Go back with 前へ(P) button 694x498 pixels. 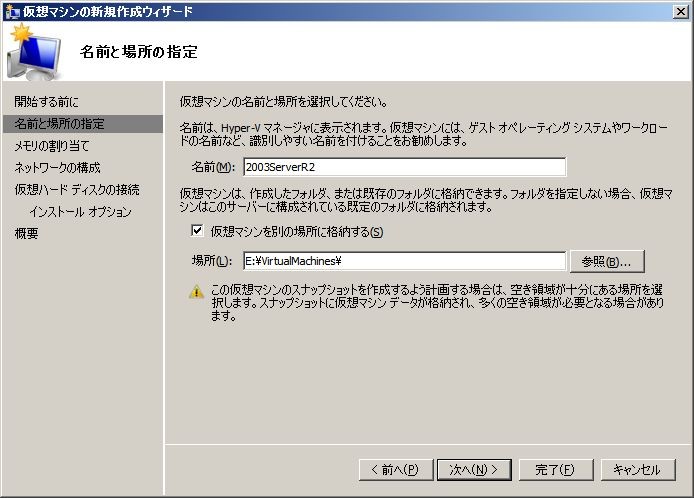point(396,470)
